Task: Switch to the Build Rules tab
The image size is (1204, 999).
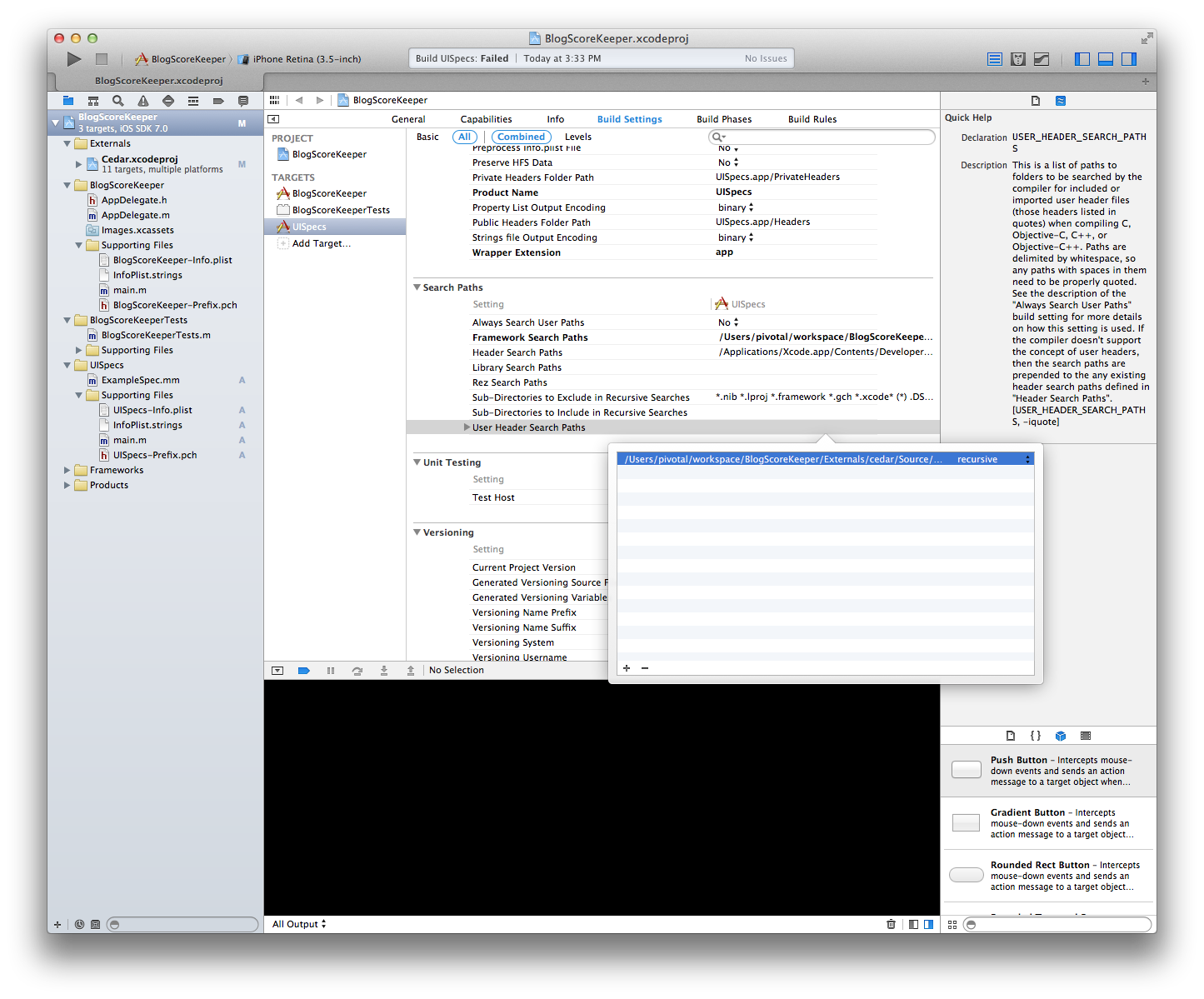Action: pos(812,119)
